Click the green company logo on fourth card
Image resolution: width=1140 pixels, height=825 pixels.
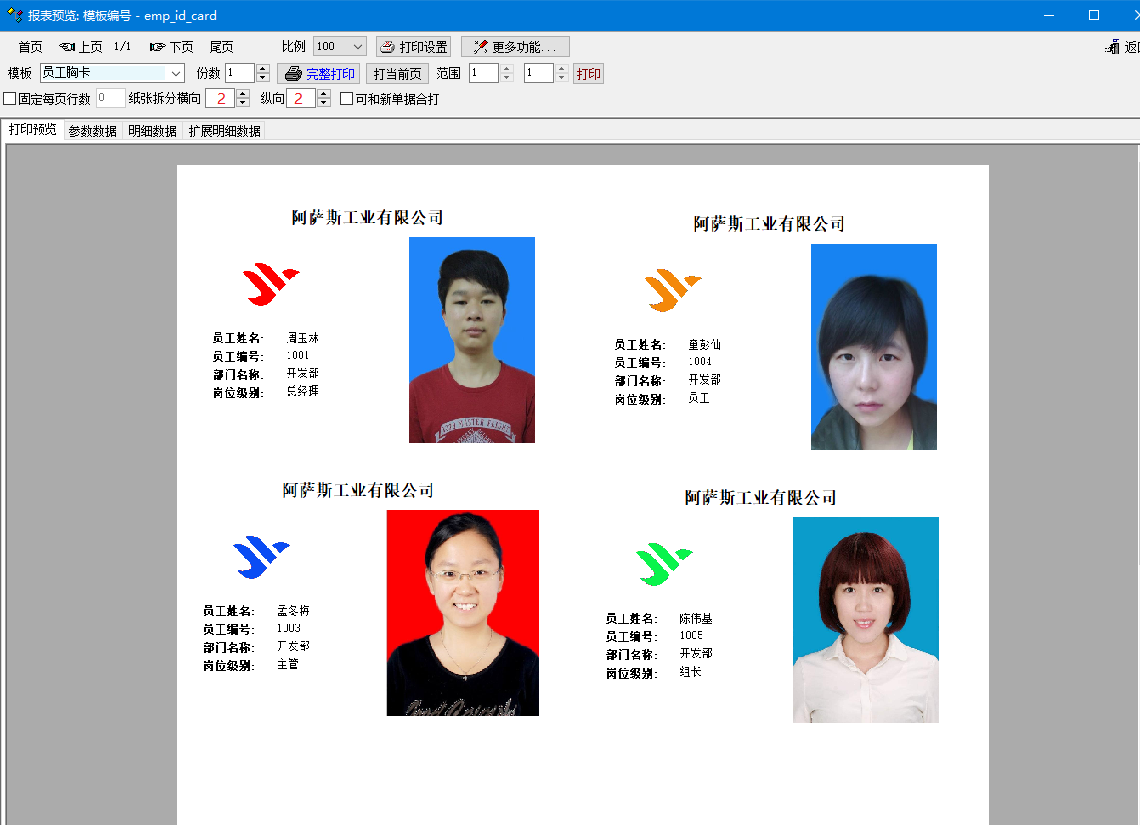[663, 564]
